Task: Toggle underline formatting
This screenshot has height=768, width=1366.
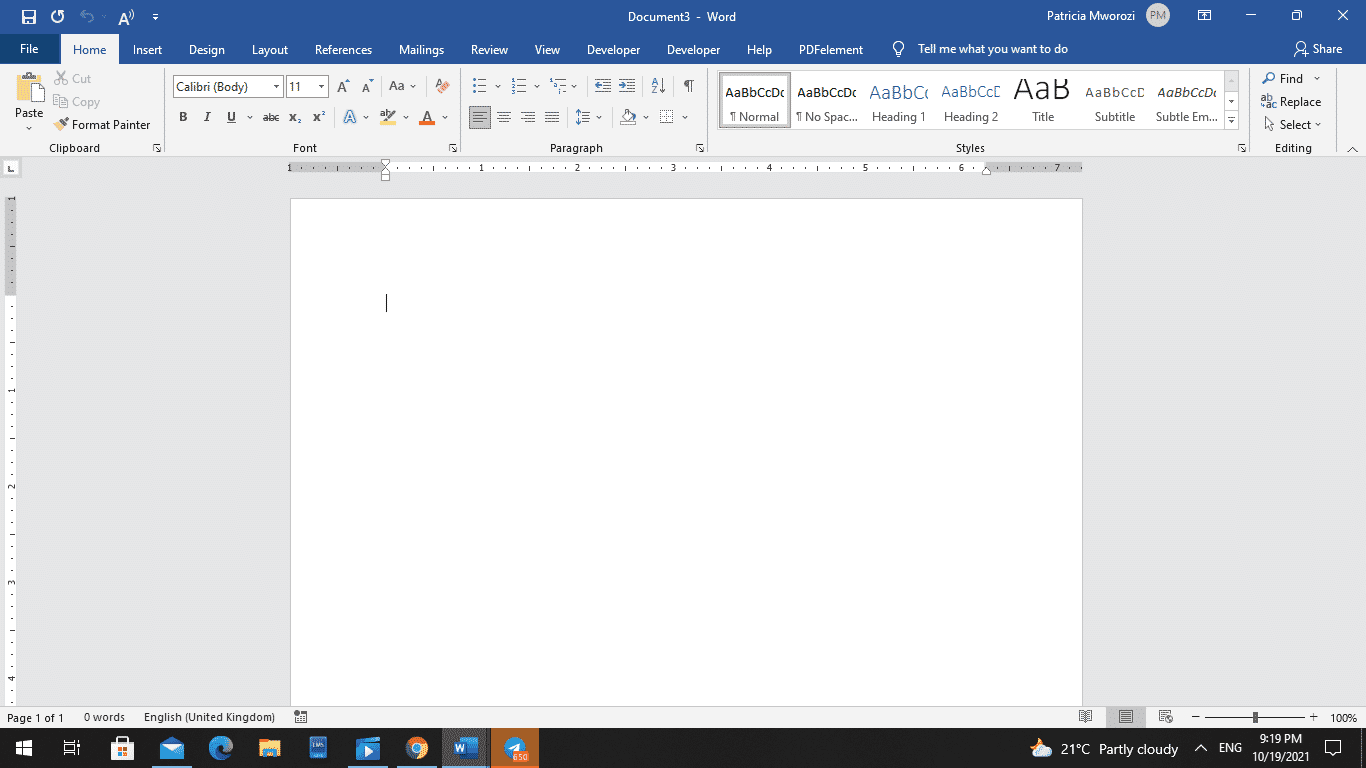Action: point(231,117)
